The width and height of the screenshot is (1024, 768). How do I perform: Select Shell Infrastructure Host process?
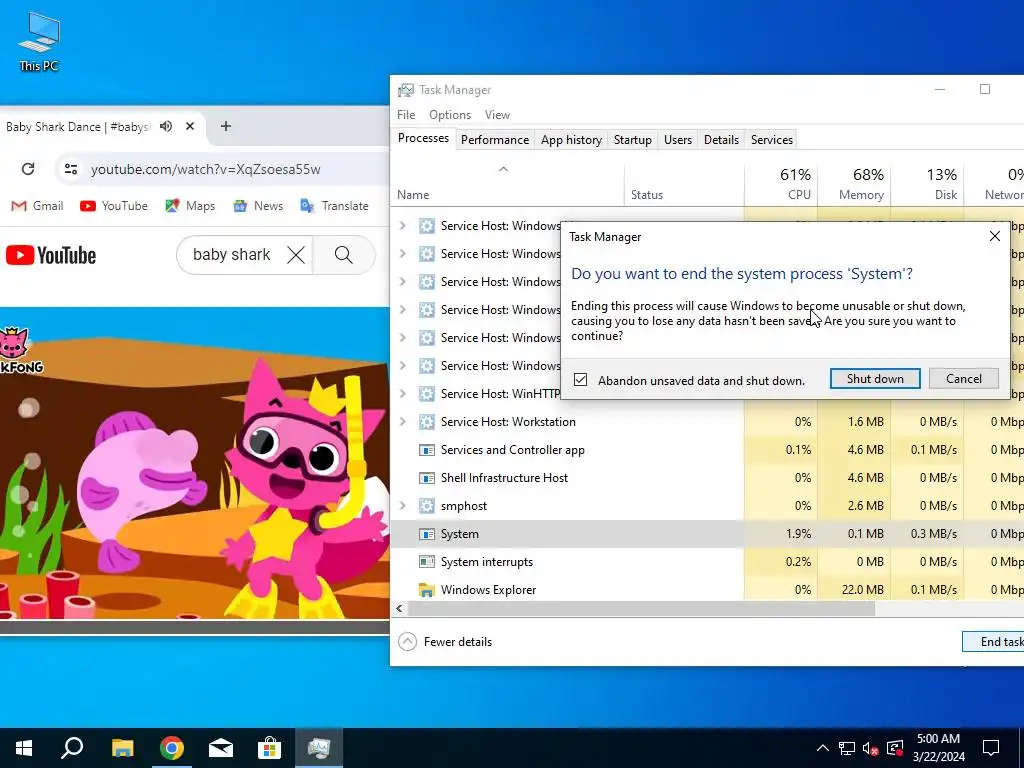[707, 478]
